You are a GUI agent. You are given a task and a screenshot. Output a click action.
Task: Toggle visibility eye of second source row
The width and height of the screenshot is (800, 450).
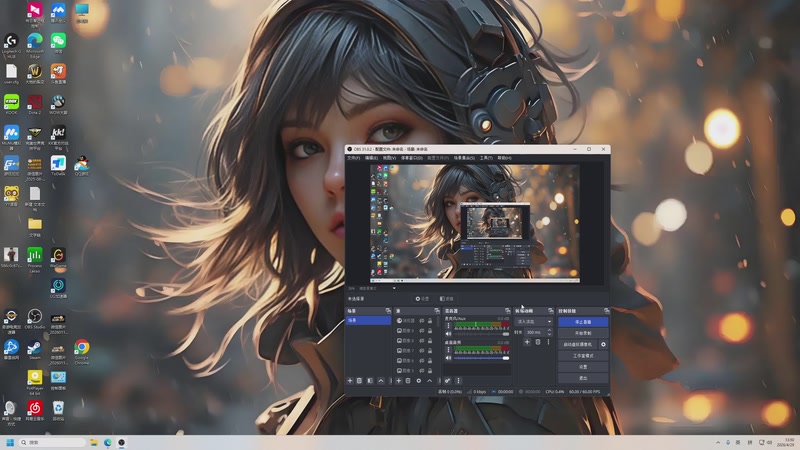(422, 331)
